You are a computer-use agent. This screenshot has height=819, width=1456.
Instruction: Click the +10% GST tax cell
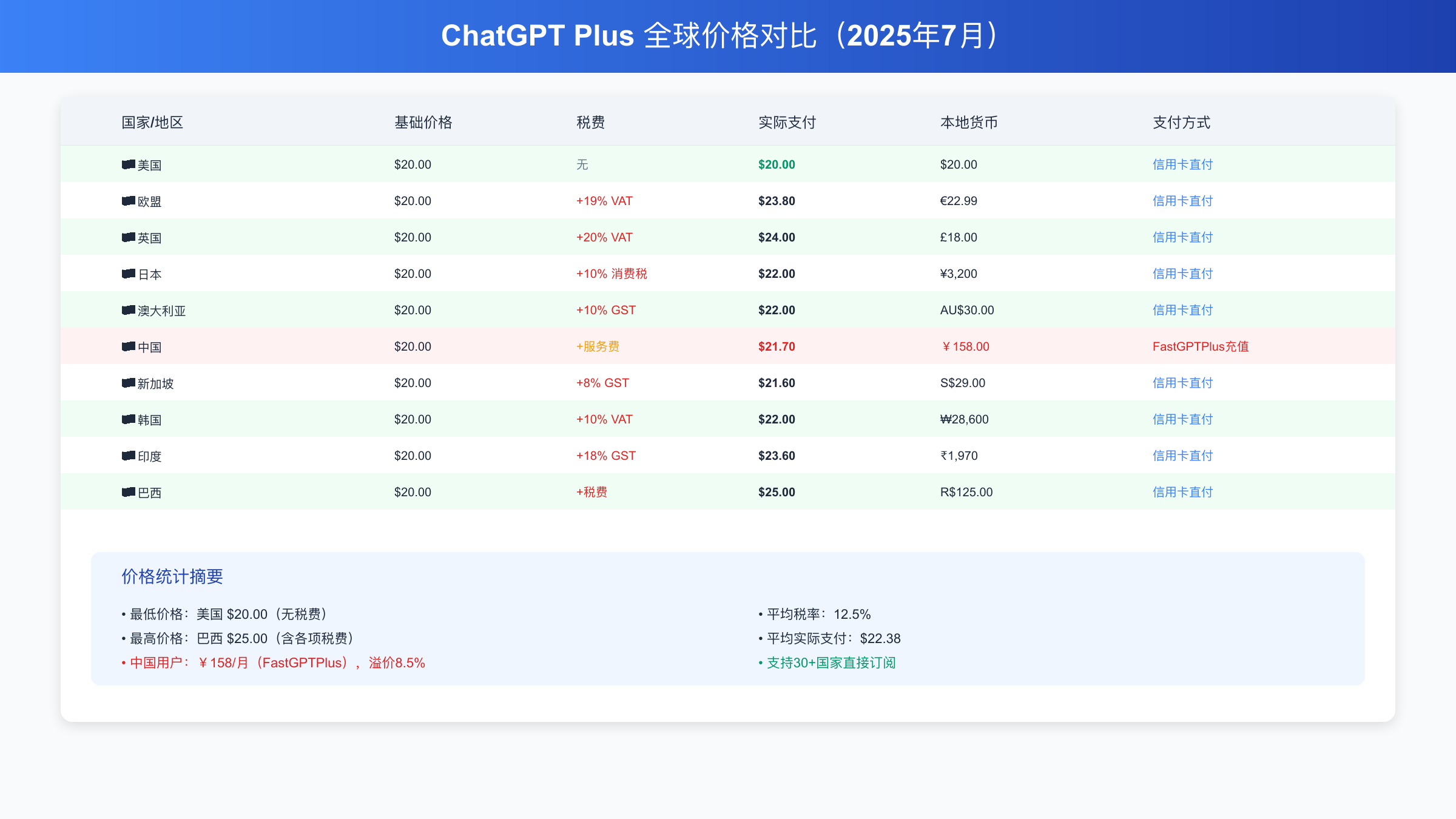tap(606, 310)
